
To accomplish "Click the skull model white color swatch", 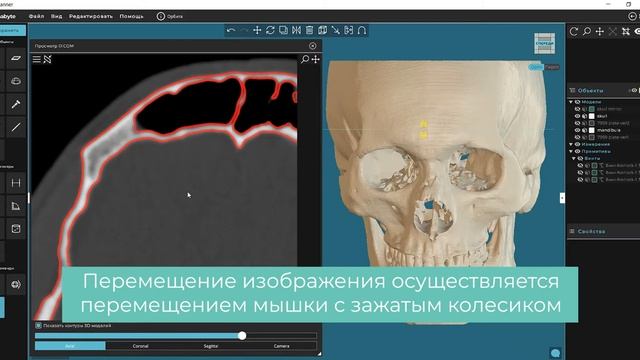I will (x=591, y=116).
